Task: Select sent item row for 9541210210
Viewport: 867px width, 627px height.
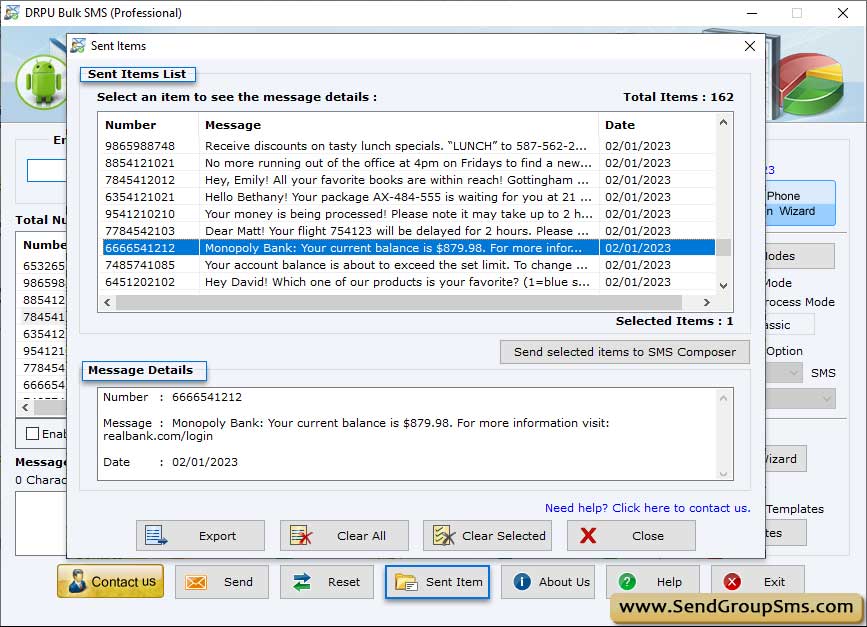Action: pos(409,214)
